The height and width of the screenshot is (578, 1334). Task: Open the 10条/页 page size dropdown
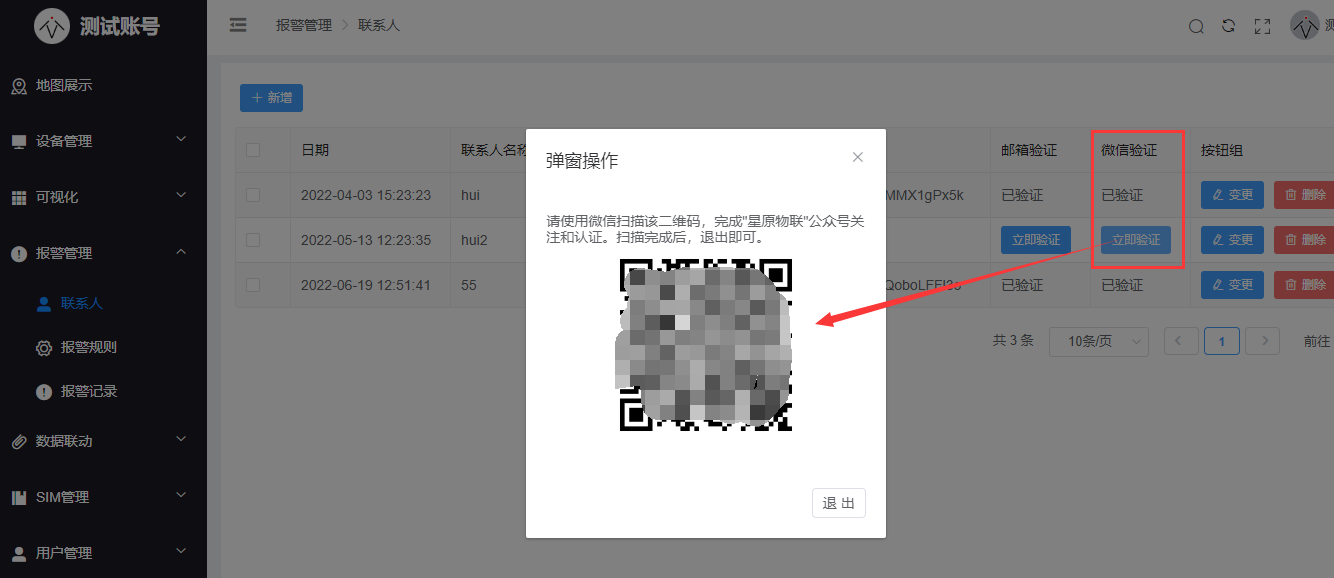click(1098, 341)
